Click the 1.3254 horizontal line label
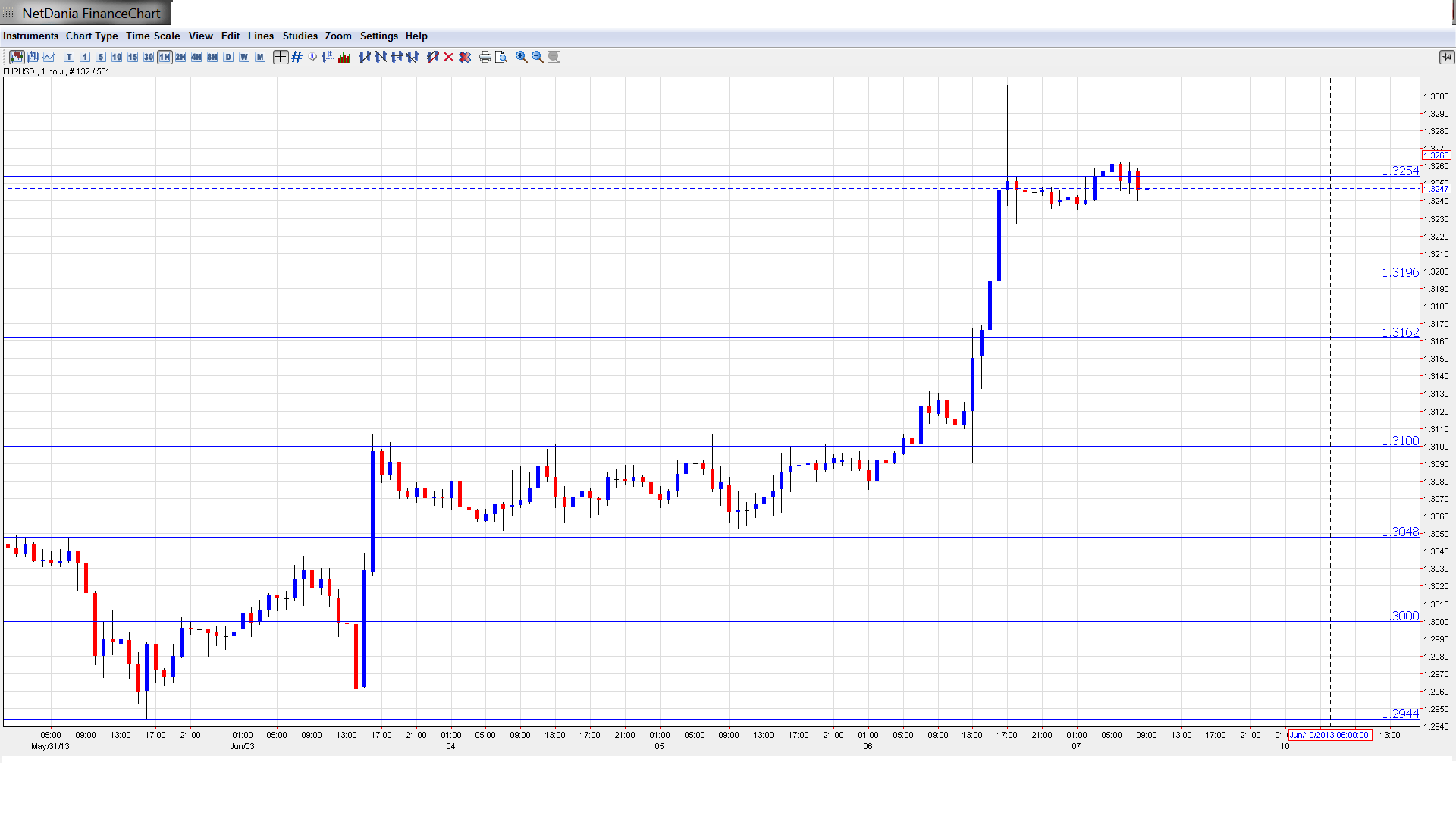Image resolution: width=1456 pixels, height=819 pixels. (1399, 171)
